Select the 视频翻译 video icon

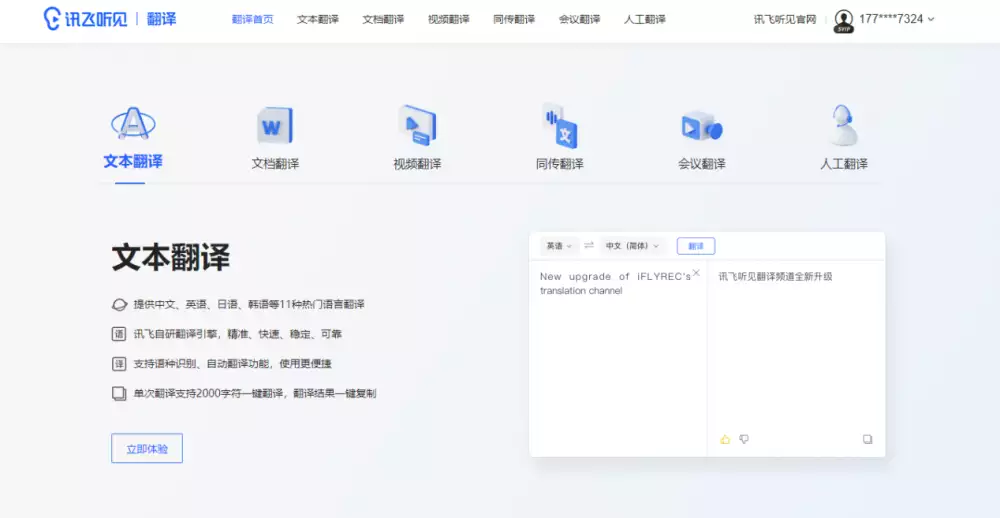pos(417,124)
